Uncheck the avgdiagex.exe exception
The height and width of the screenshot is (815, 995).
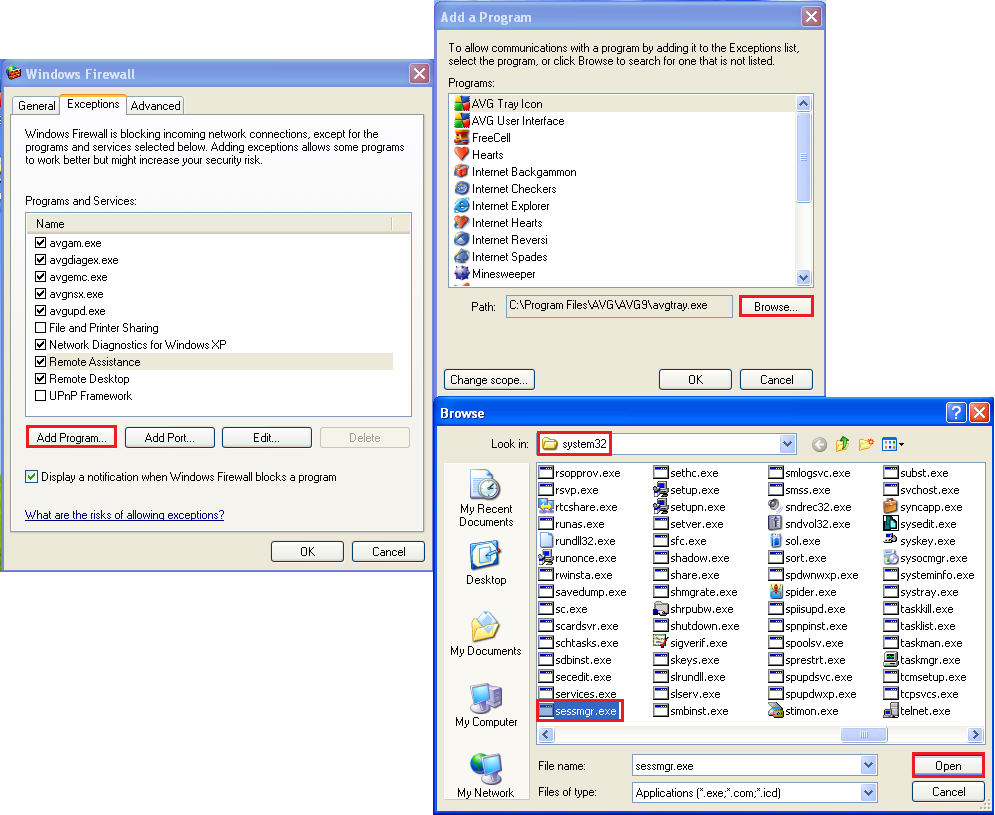[x=41, y=260]
